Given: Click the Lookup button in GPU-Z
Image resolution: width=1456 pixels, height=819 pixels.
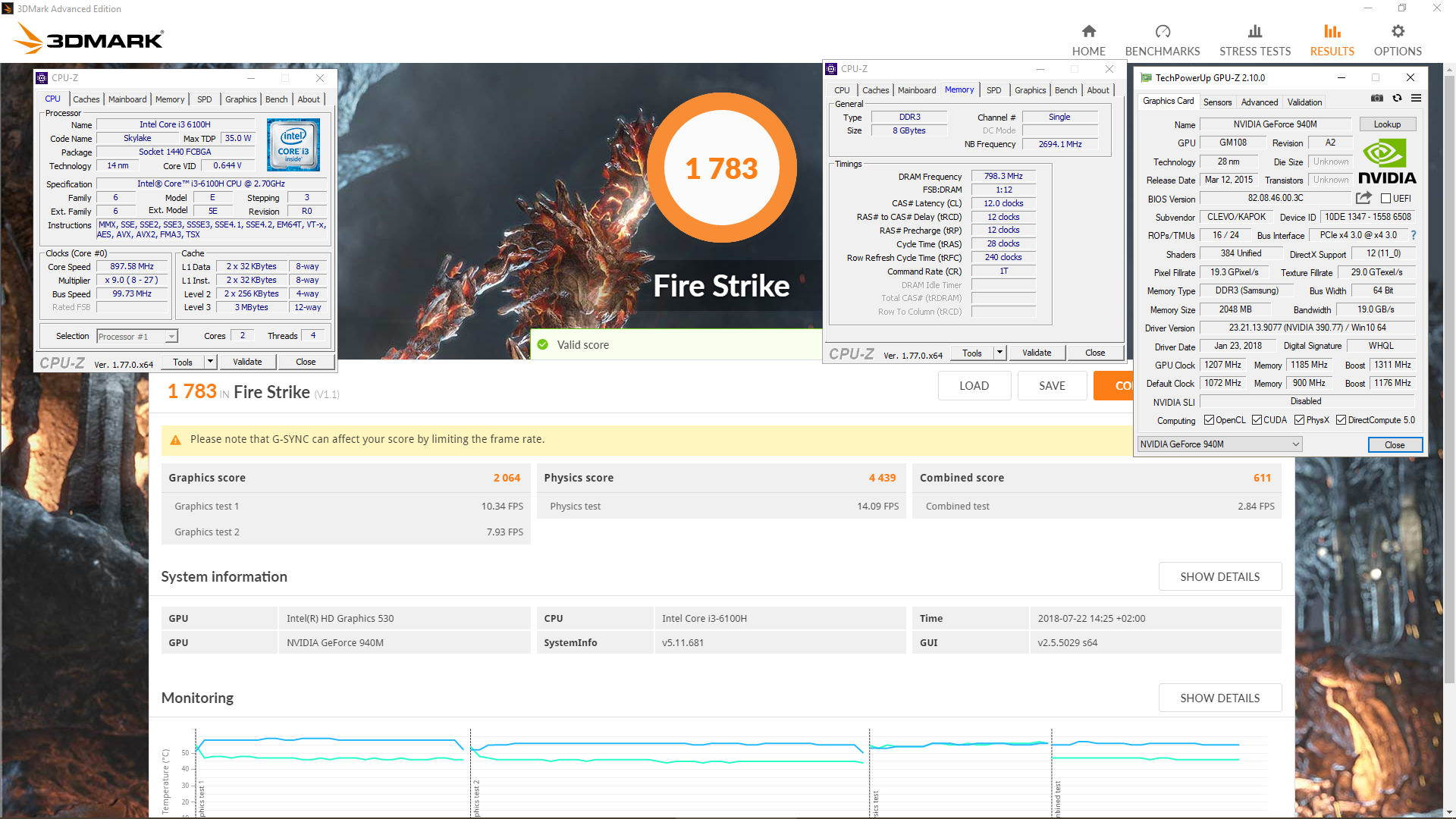Looking at the screenshot, I should tap(1387, 124).
